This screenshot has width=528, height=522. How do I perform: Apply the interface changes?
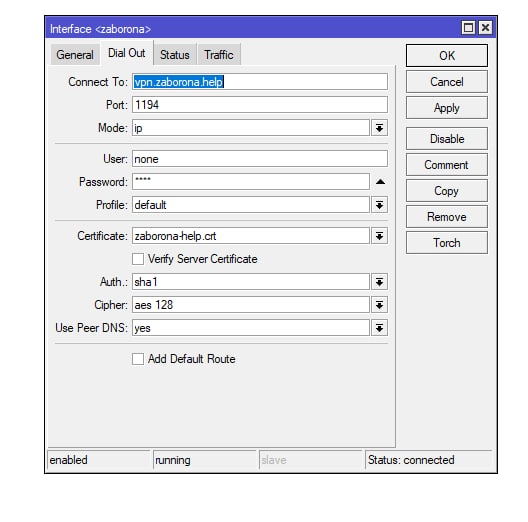[x=447, y=108]
